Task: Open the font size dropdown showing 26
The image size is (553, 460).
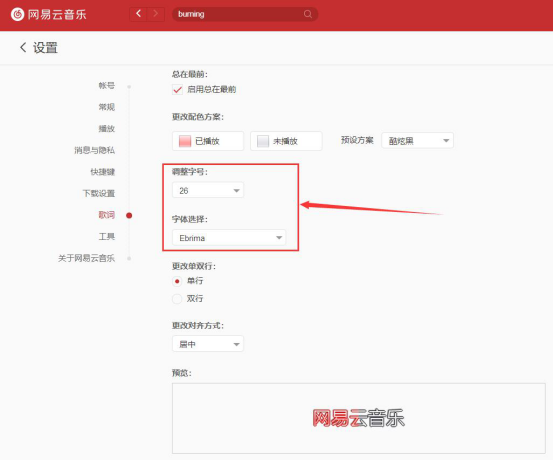Action: [208, 190]
